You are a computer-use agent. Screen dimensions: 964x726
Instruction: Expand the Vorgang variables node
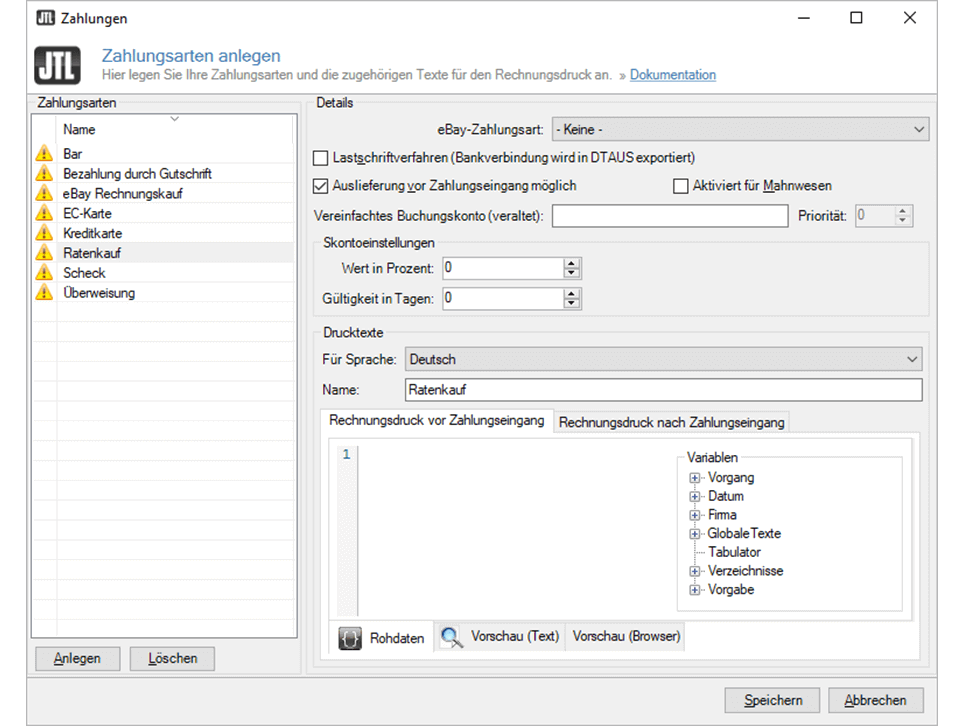[x=695, y=478]
